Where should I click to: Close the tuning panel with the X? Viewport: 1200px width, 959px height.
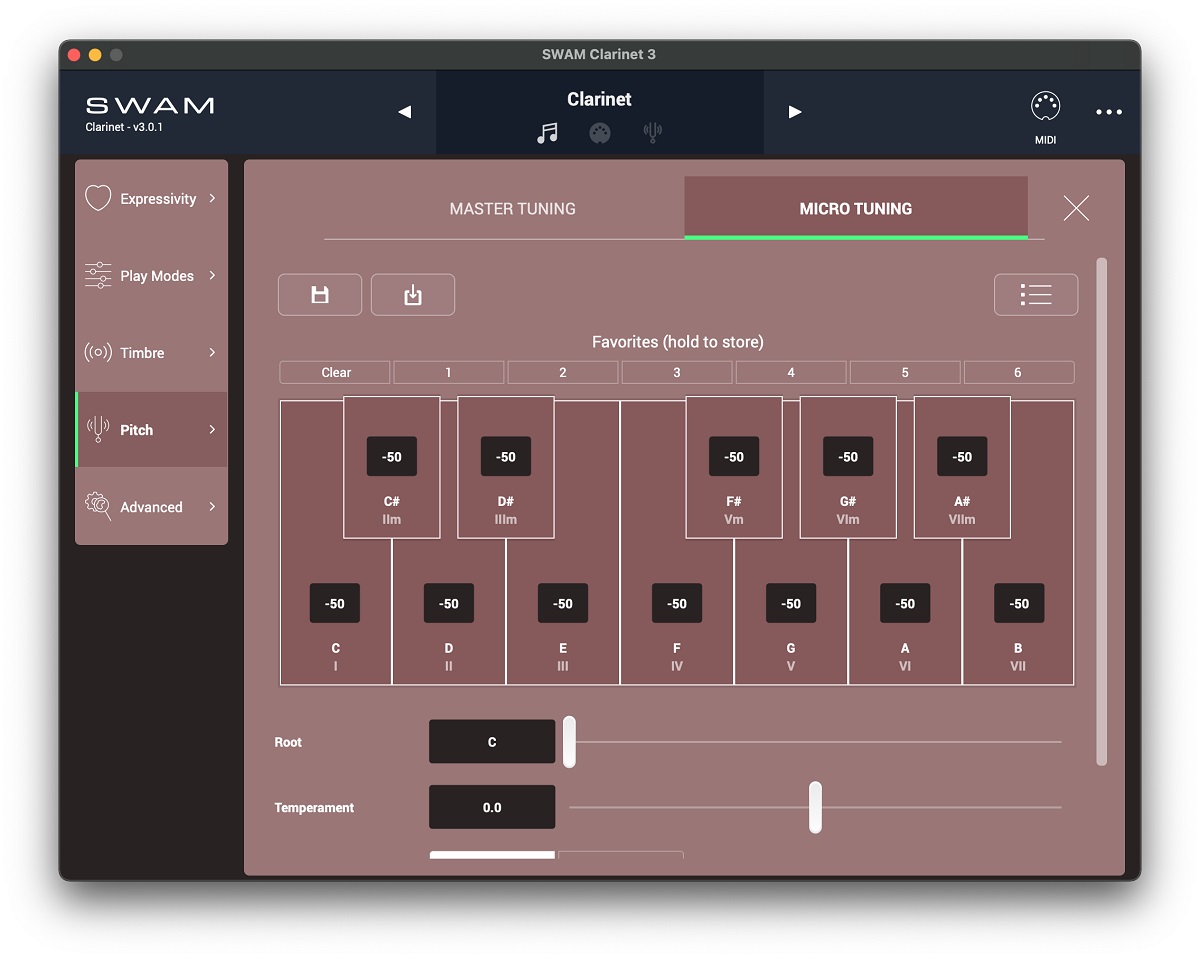click(1076, 208)
